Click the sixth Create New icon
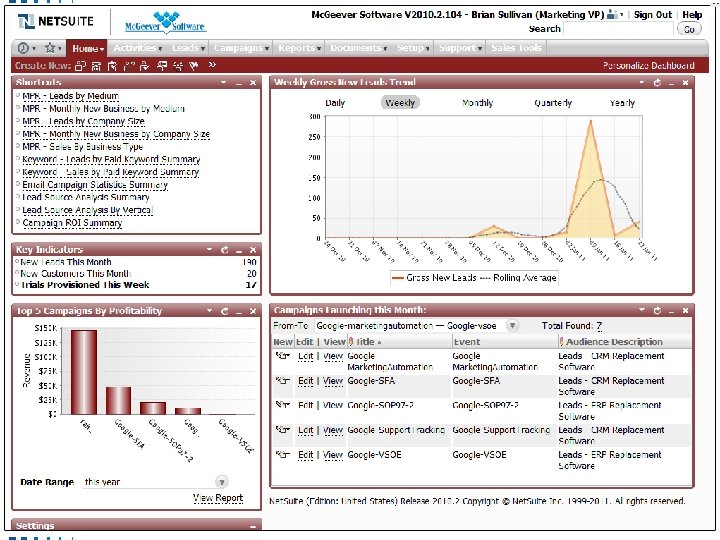This screenshot has height=540, width=720. pos(162,66)
